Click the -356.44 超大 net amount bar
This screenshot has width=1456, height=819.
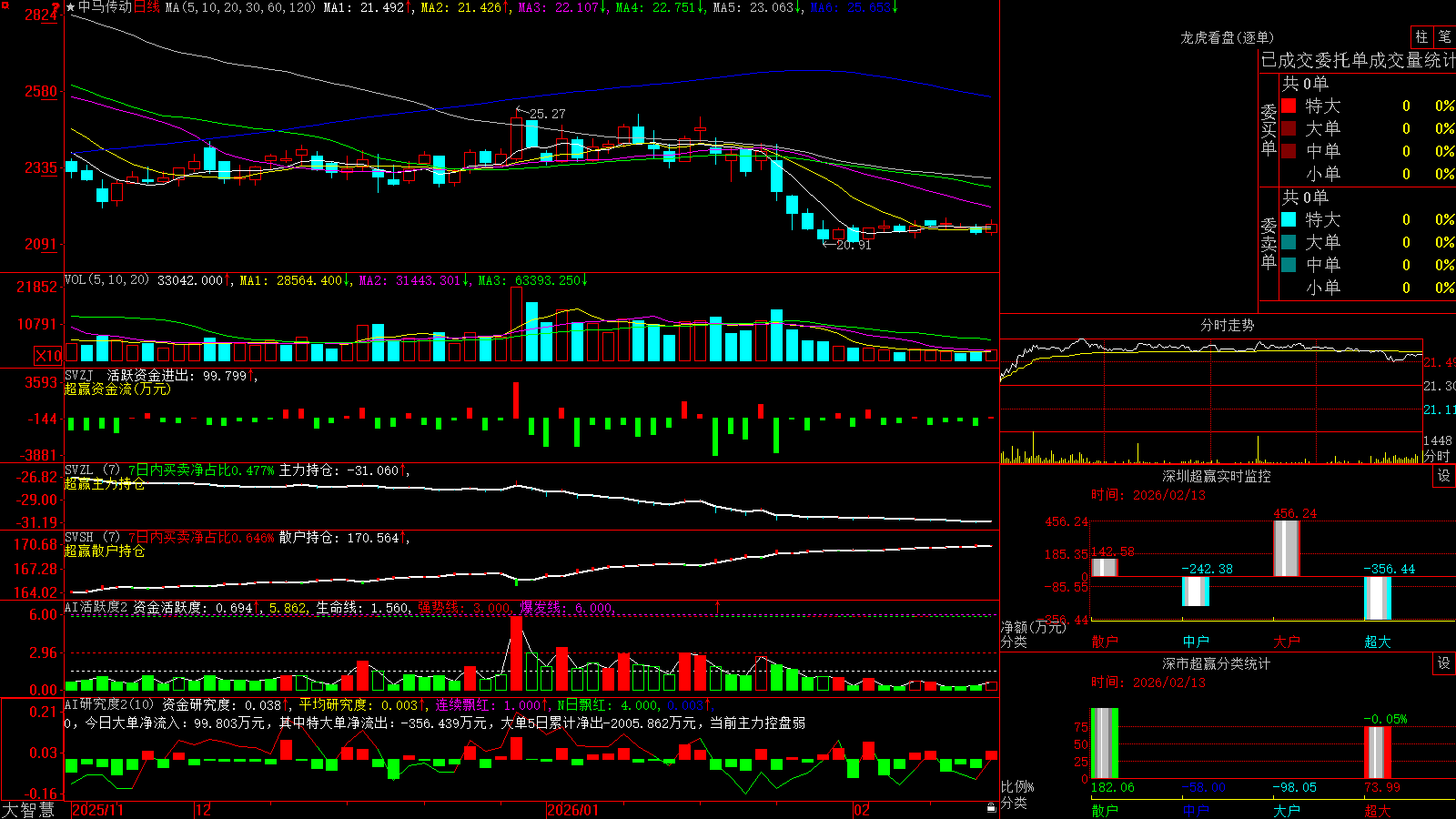(x=1378, y=598)
